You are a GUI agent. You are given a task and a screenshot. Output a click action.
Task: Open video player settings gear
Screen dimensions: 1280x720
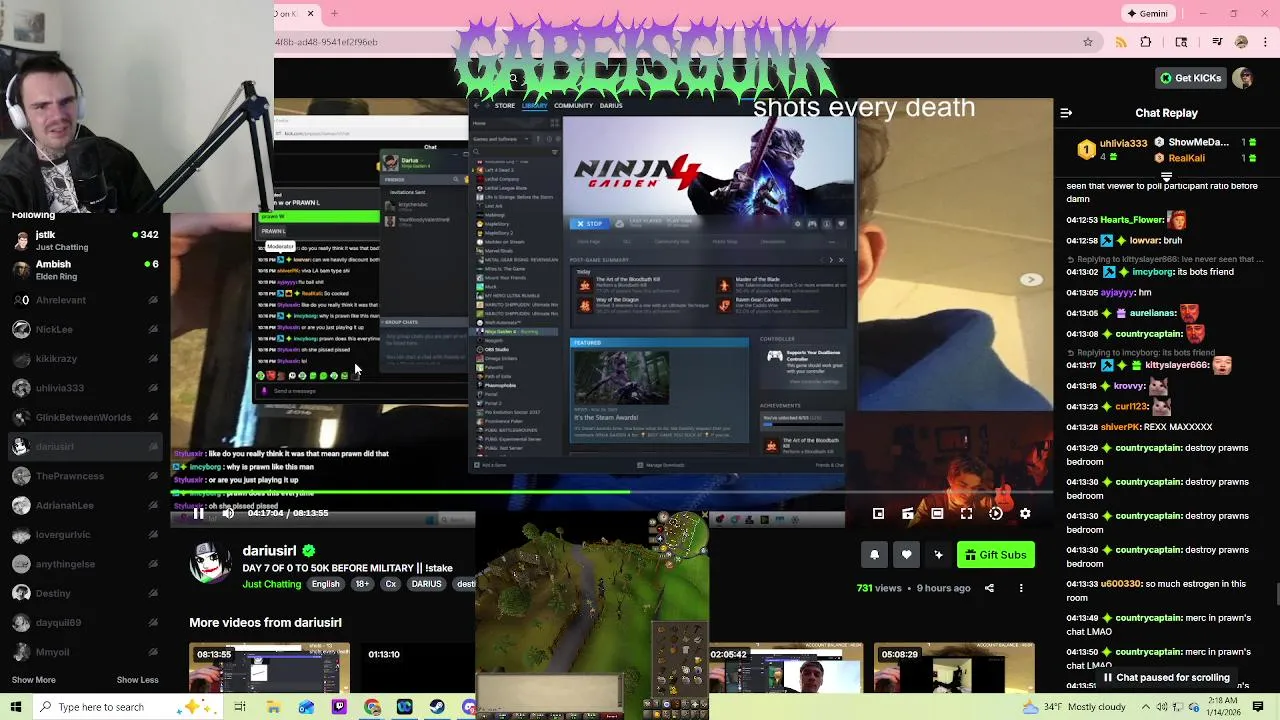(1025, 513)
